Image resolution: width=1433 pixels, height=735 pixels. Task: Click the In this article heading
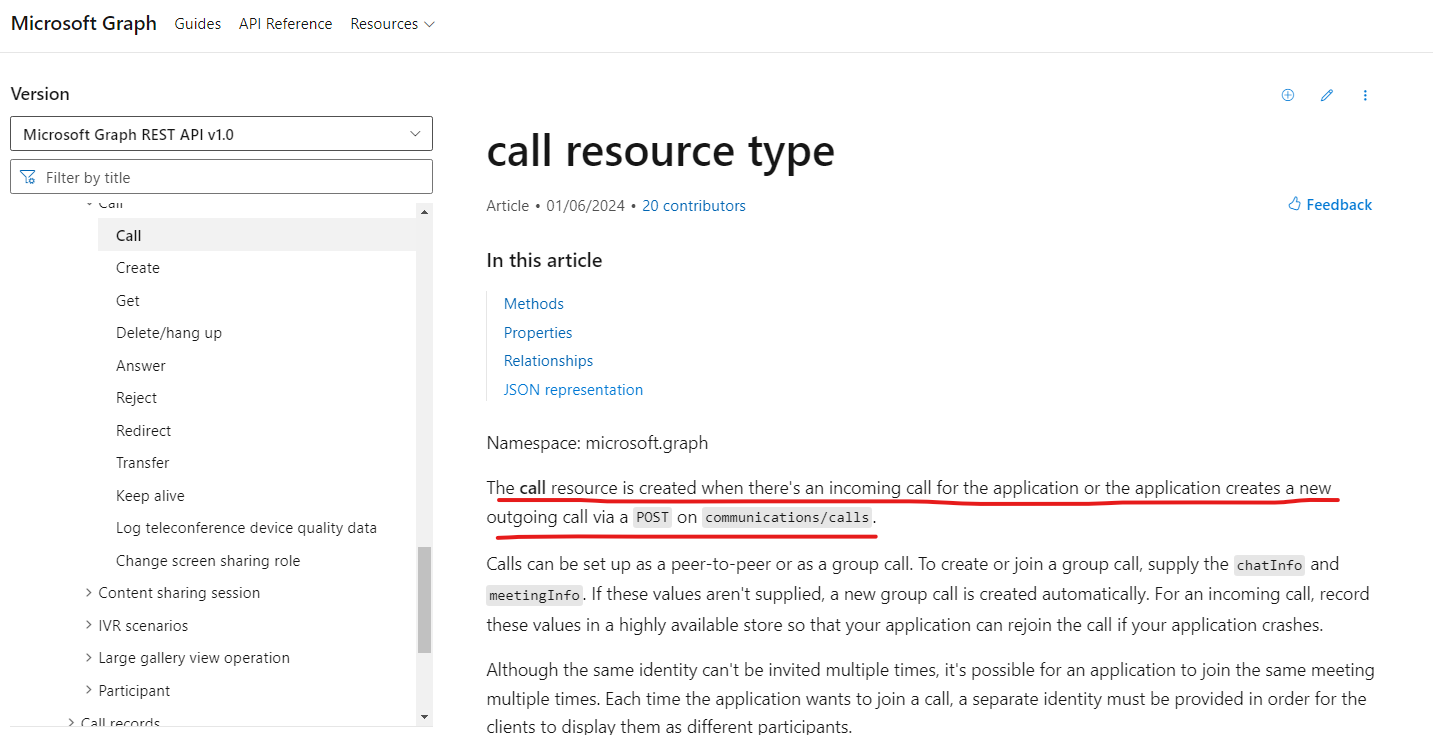coord(544,261)
